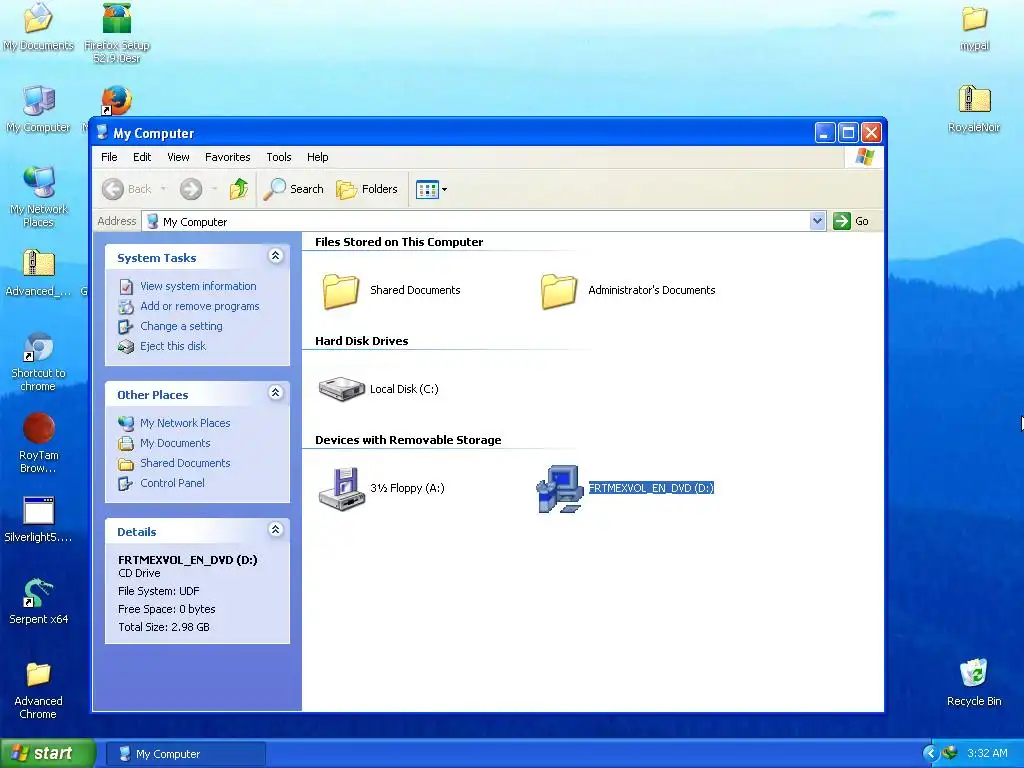Open the Edit menu
Image resolution: width=1024 pixels, height=768 pixels.
[x=142, y=157]
